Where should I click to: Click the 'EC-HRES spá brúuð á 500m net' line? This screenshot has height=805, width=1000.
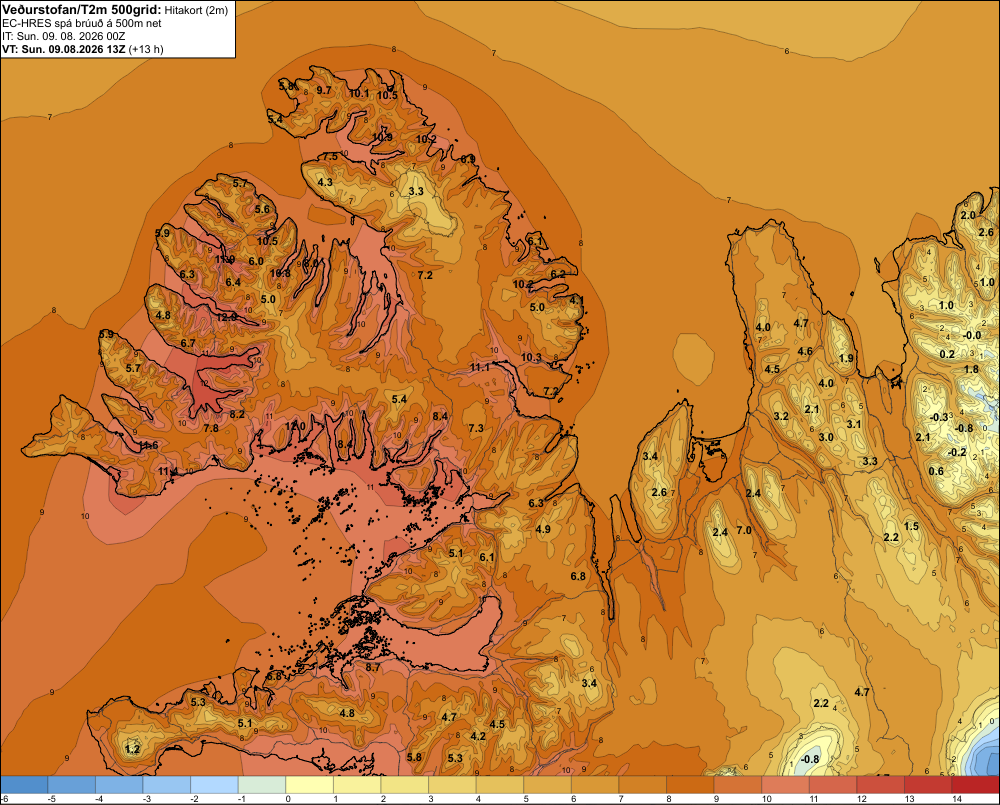coord(82,23)
